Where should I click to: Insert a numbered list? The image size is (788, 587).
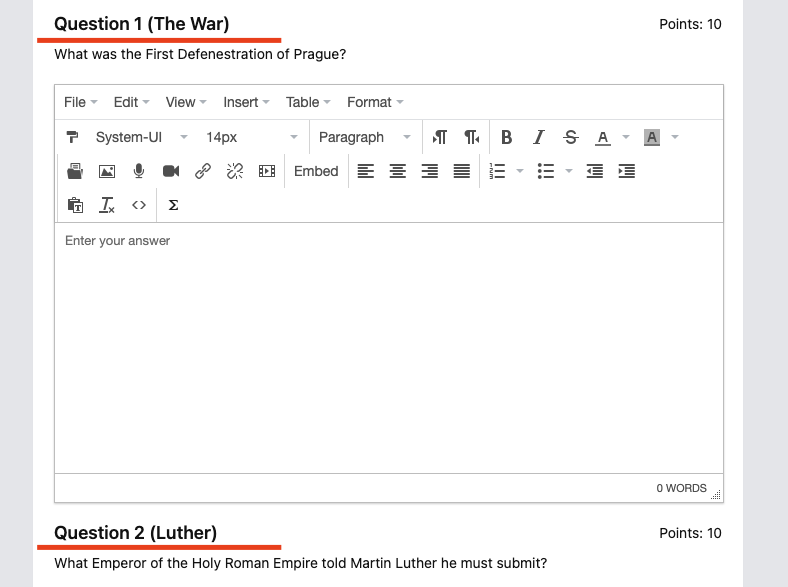497,171
